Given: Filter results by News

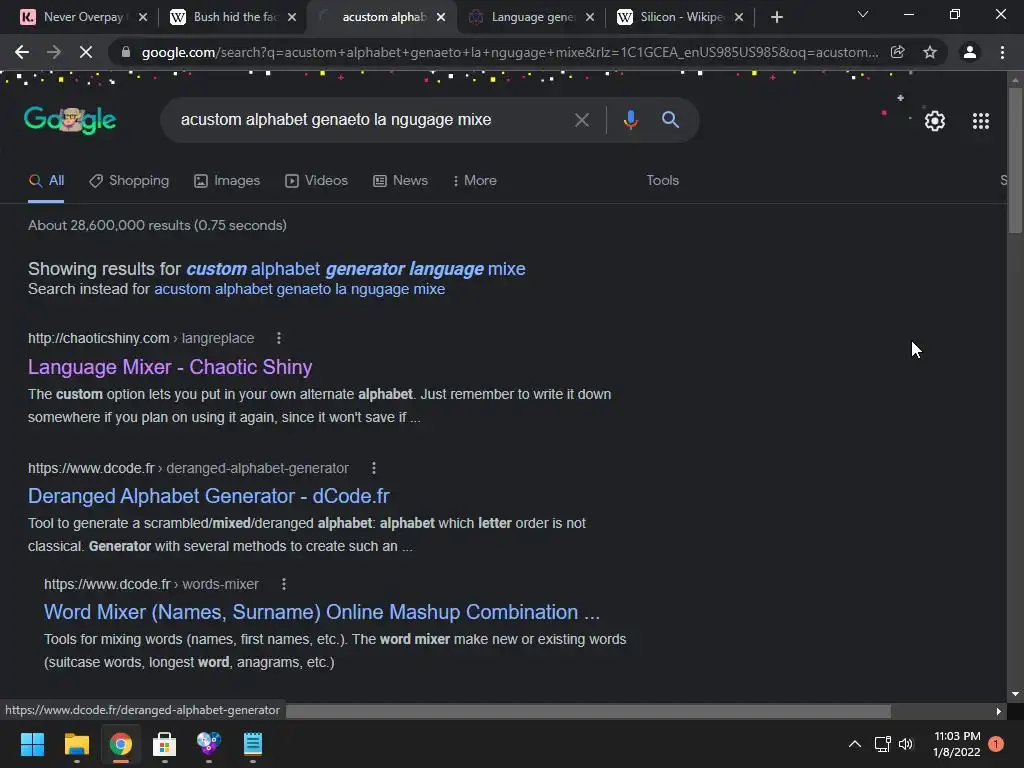Looking at the screenshot, I should pos(400,181).
